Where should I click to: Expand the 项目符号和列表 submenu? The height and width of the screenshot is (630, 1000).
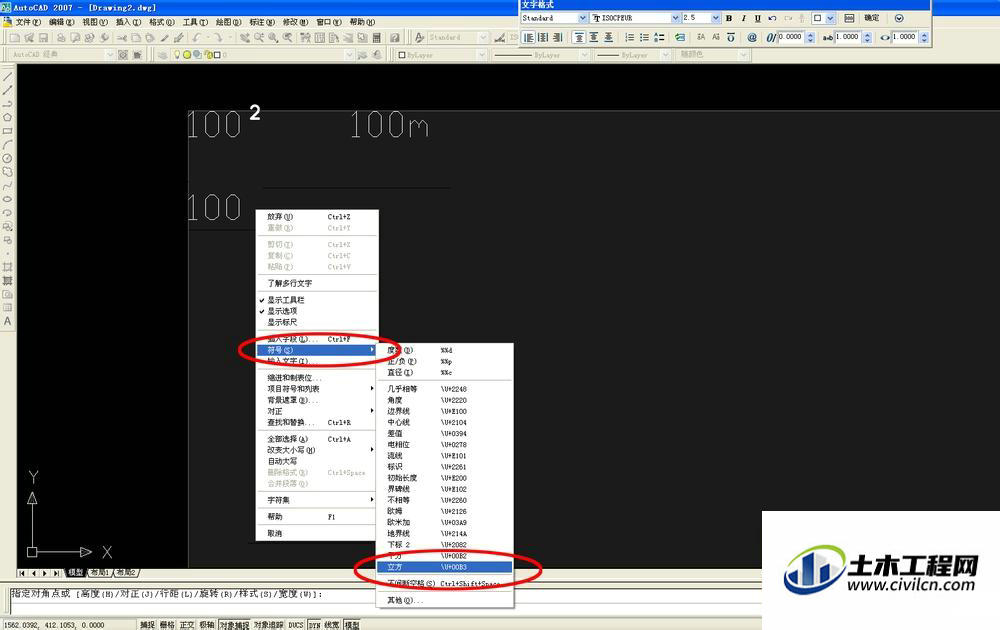[x=317, y=388]
